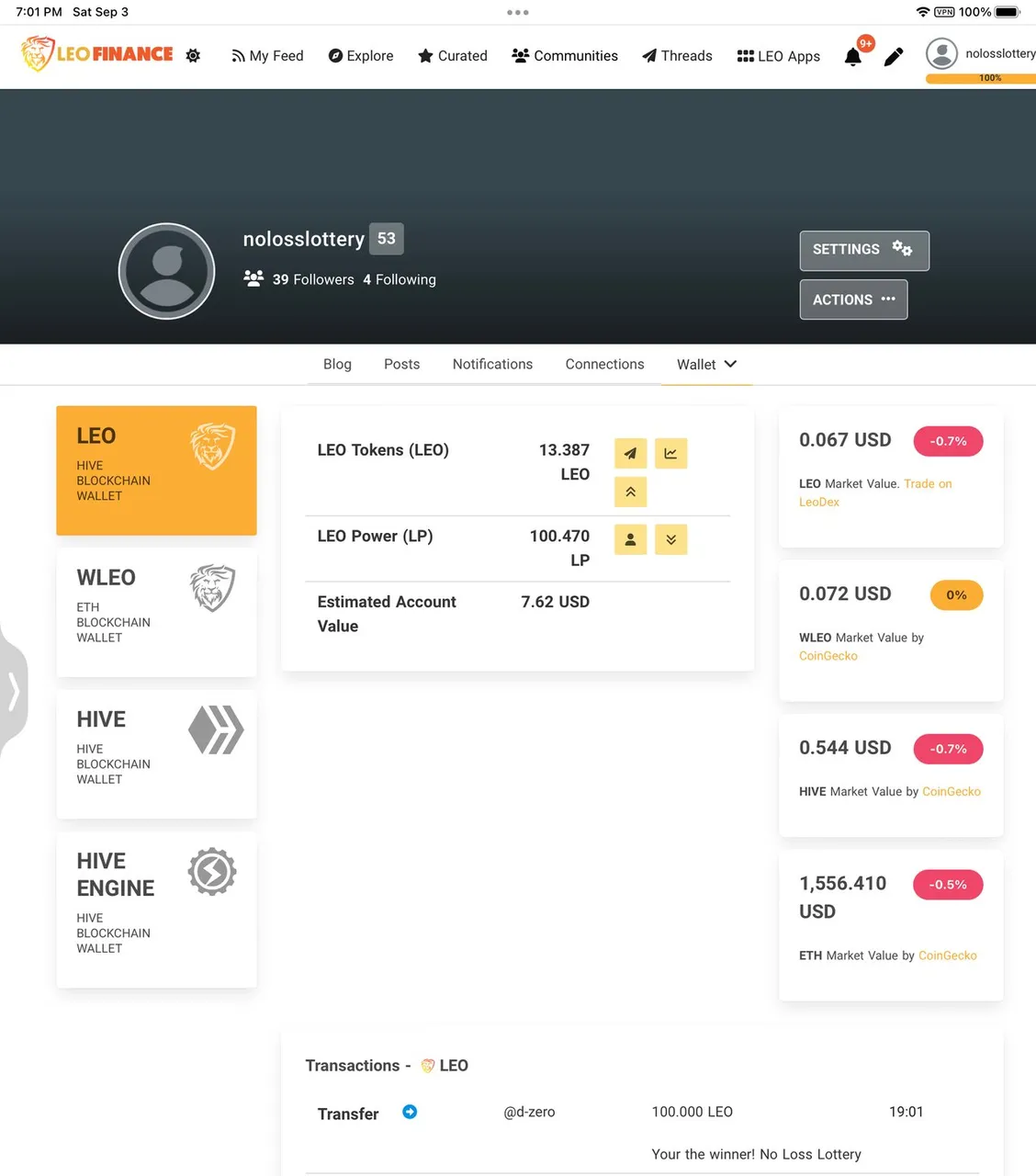Click the ETH -0.5% change badge

point(948,885)
